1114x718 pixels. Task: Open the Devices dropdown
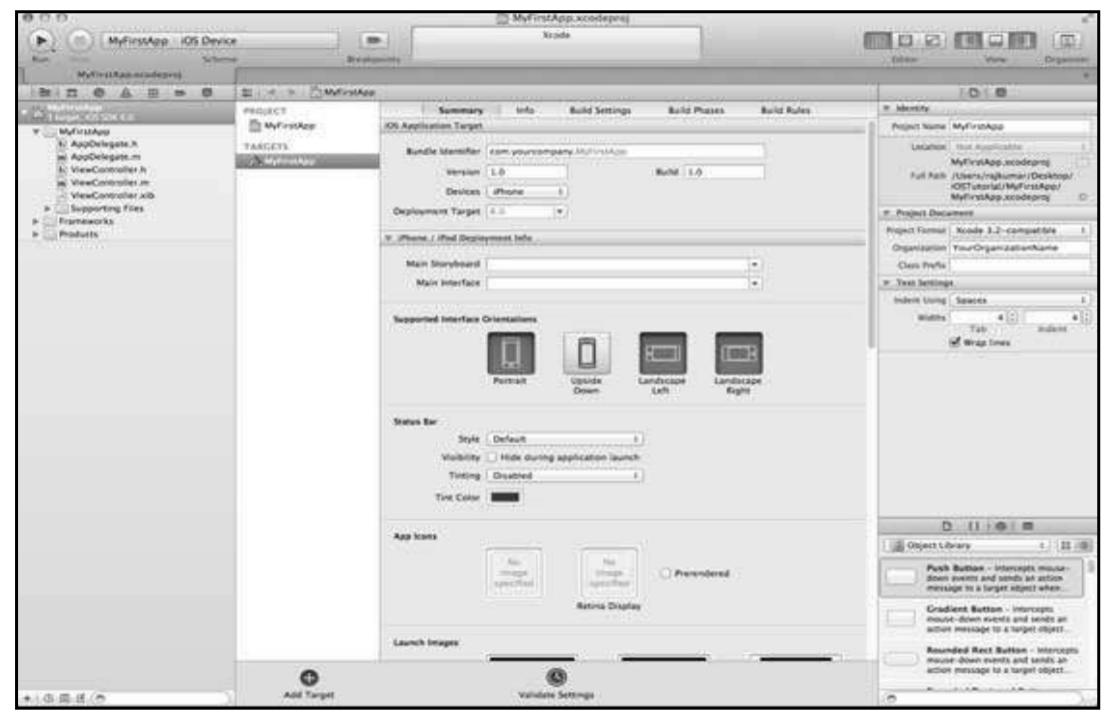(527, 192)
